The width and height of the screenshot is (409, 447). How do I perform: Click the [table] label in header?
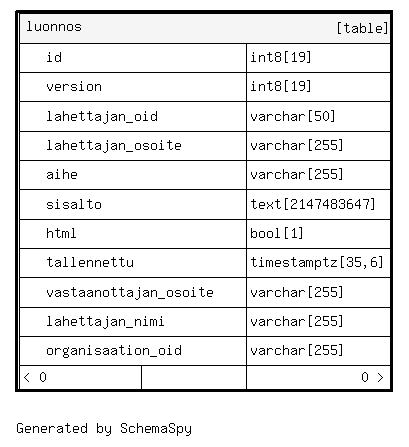coord(362,28)
